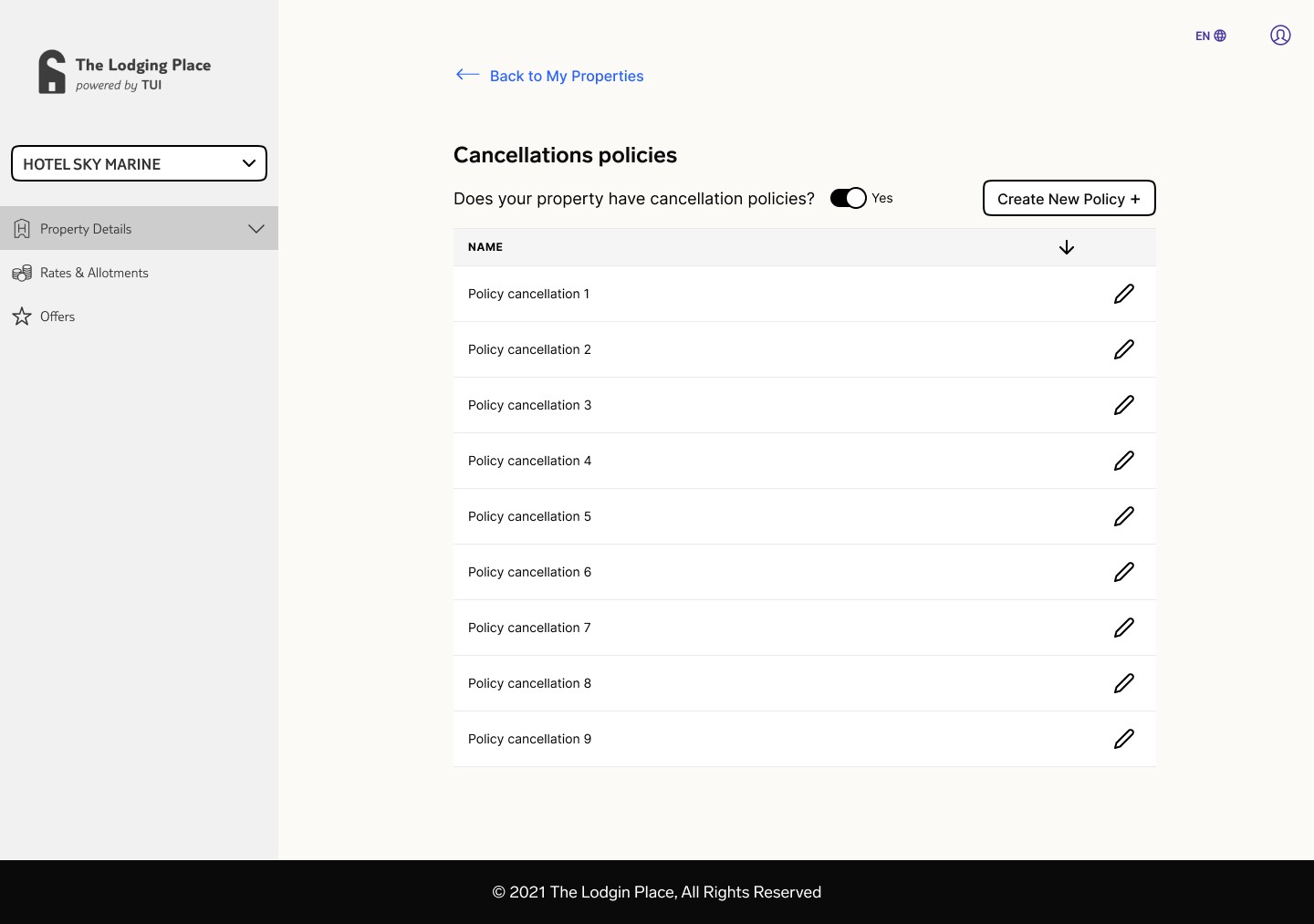Follow the Back to My Properties link
Viewport: 1314px width, 924px height.
coord(566,76)
